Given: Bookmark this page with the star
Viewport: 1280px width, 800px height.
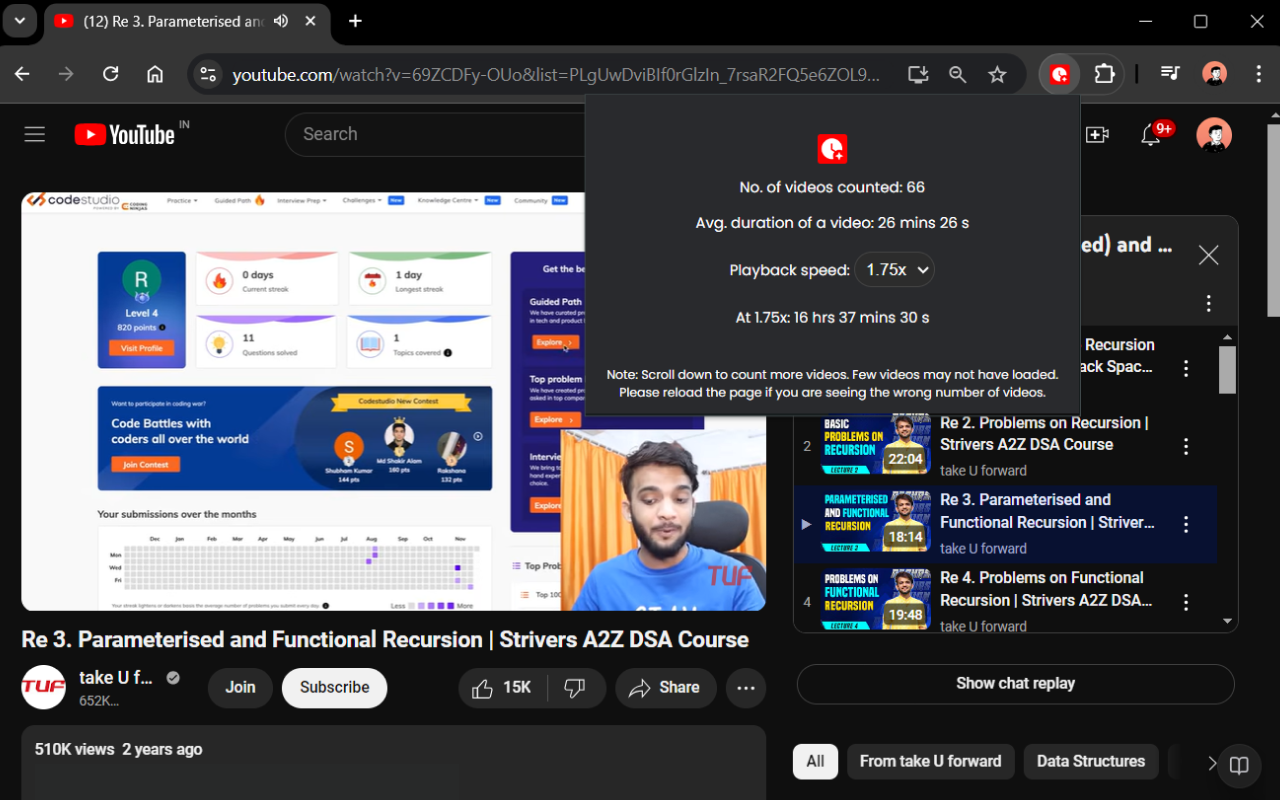Looking at the screenshot, I should coord(997,74).
